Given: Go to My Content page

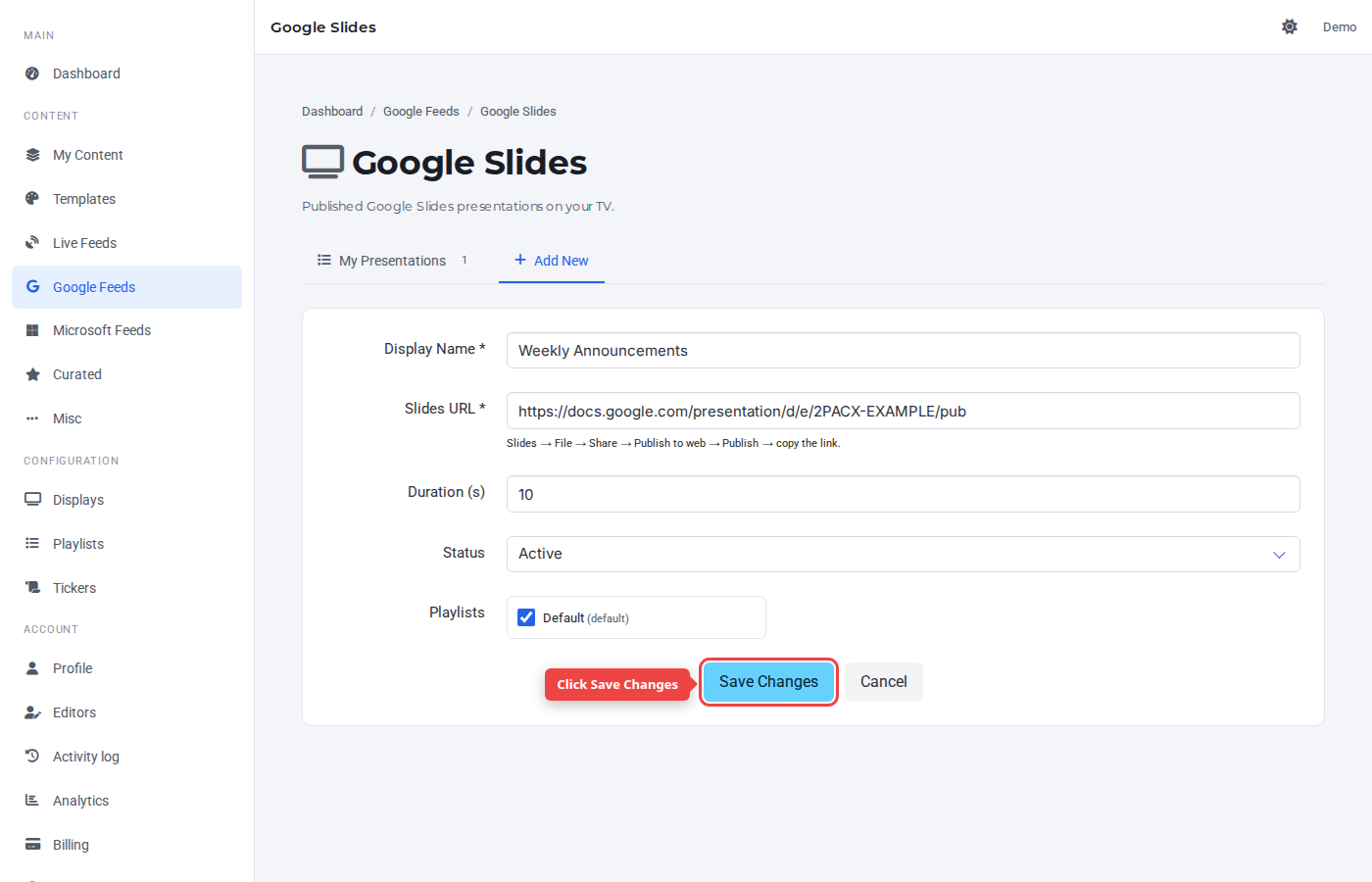Looking at the screenshot, I should [126, 155].
